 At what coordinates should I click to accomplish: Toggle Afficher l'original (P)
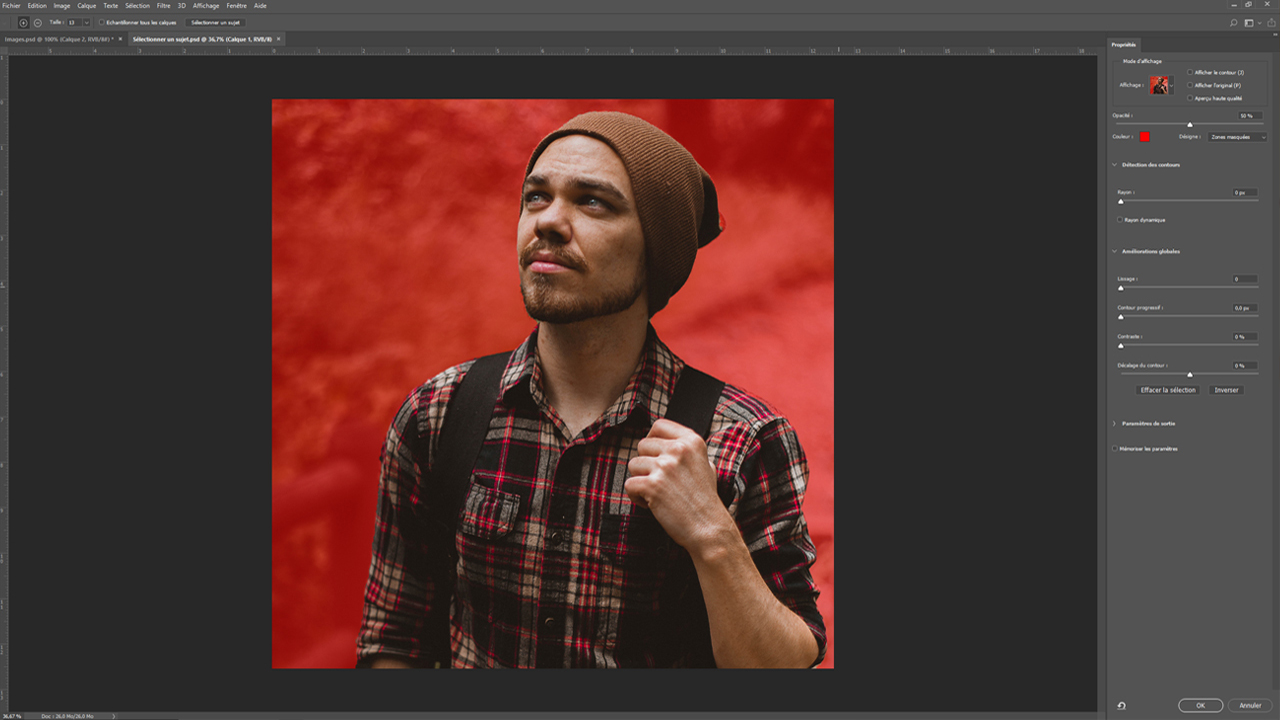pyautogui.click(x=1190, y=85)
